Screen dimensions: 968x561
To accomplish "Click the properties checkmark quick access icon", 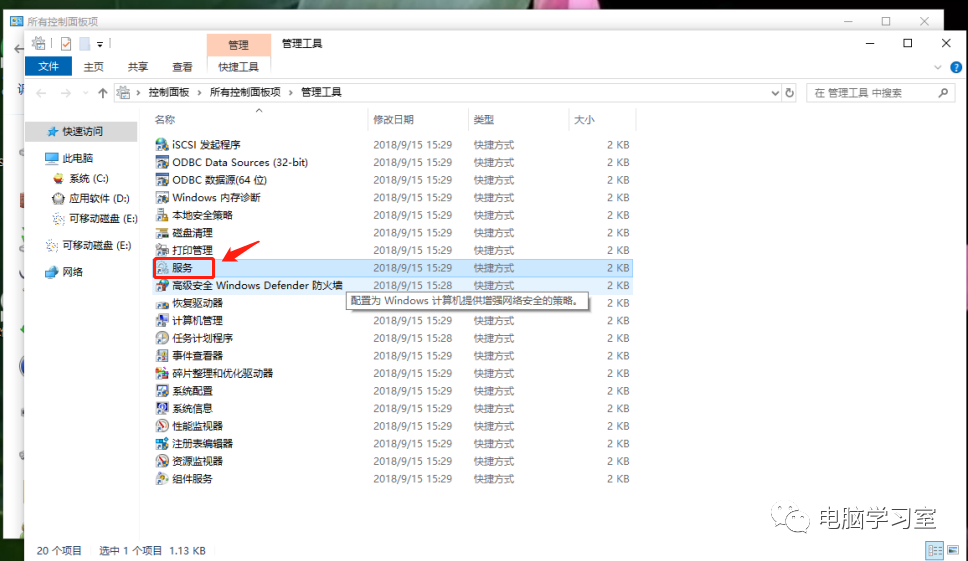I will 66,44.
